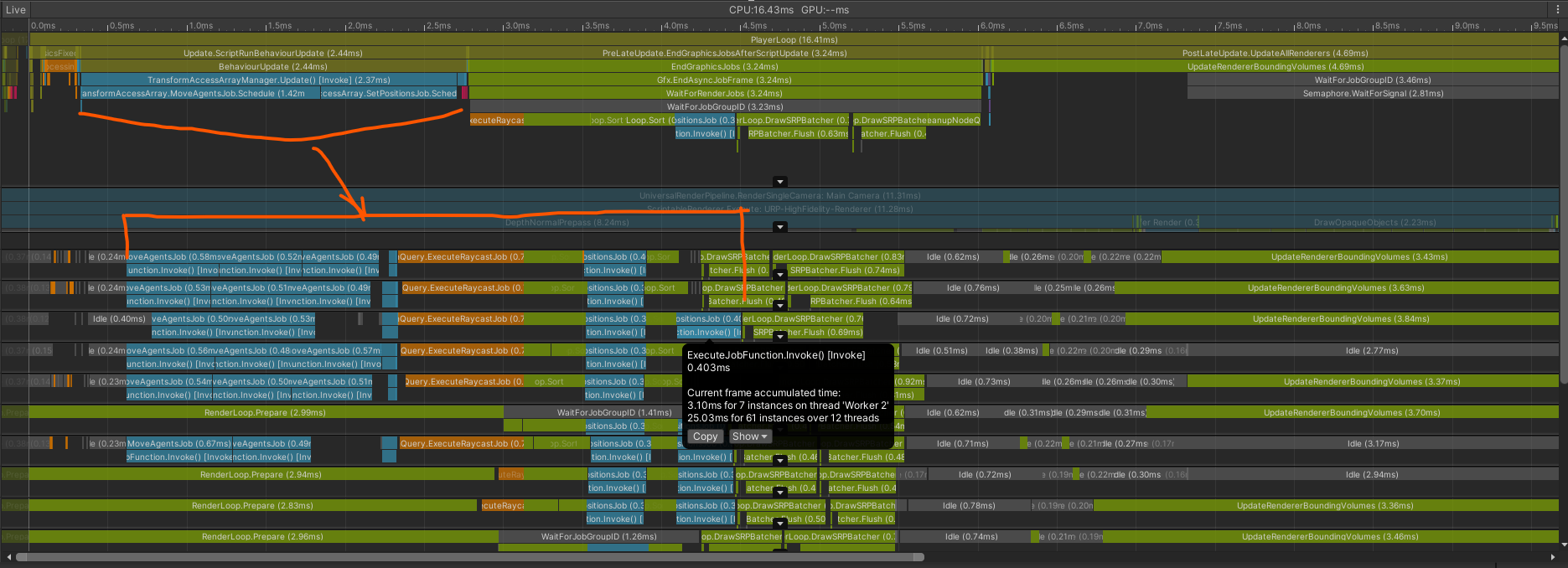Select the PlayerLoop (16.41ms) sample bar
Screen dimensions: 1568x568
793,40
